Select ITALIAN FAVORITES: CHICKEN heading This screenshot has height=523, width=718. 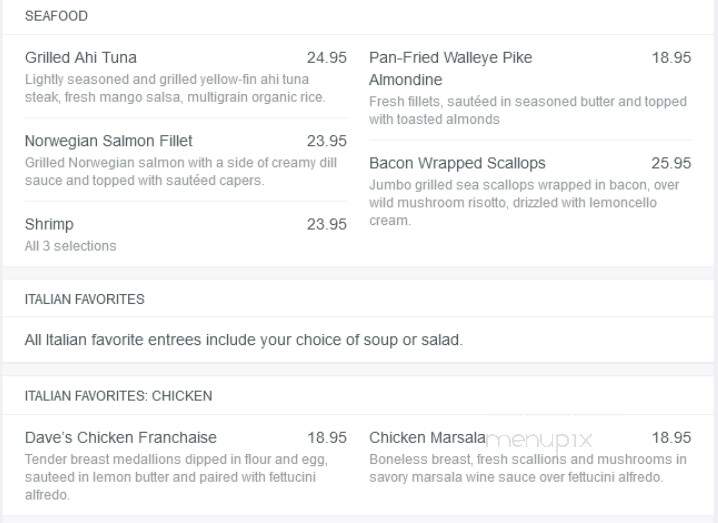point(119,396)
